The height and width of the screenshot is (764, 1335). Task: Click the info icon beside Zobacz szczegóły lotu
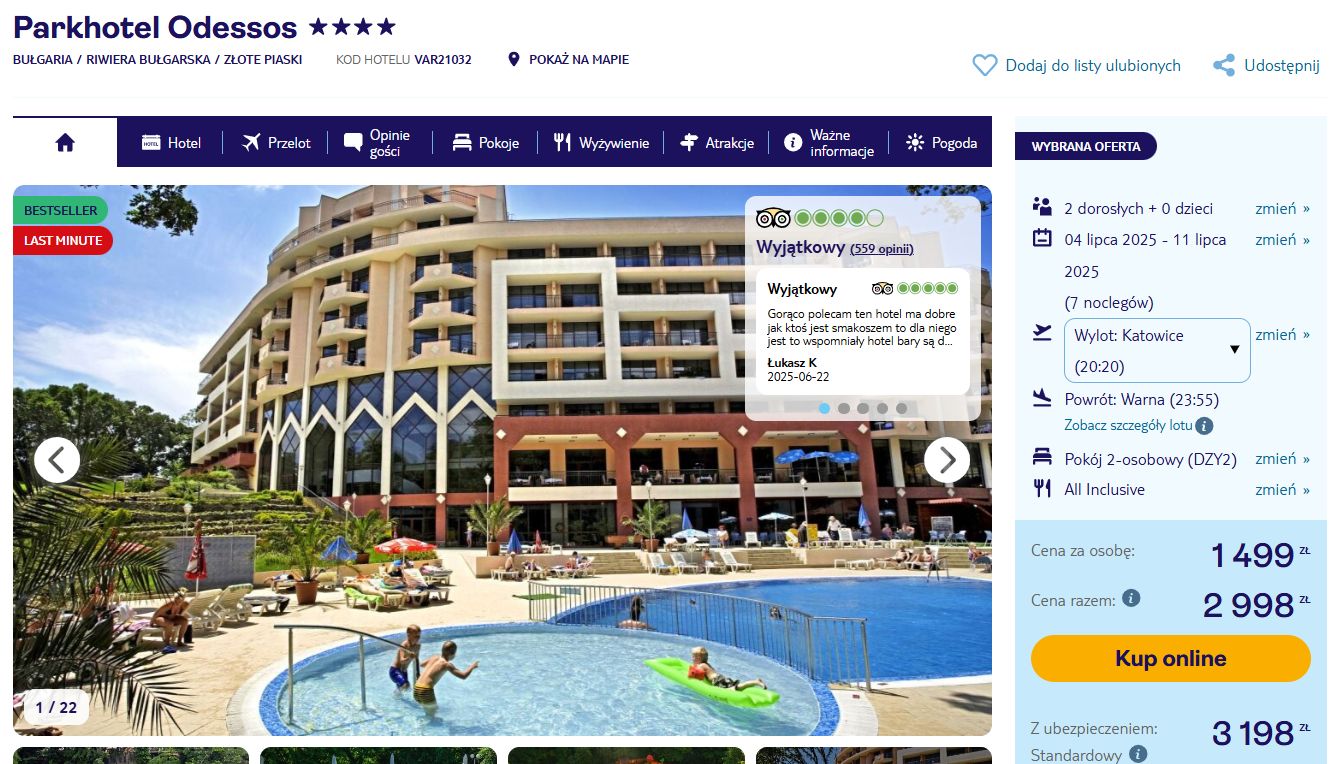pos(1204,426)
